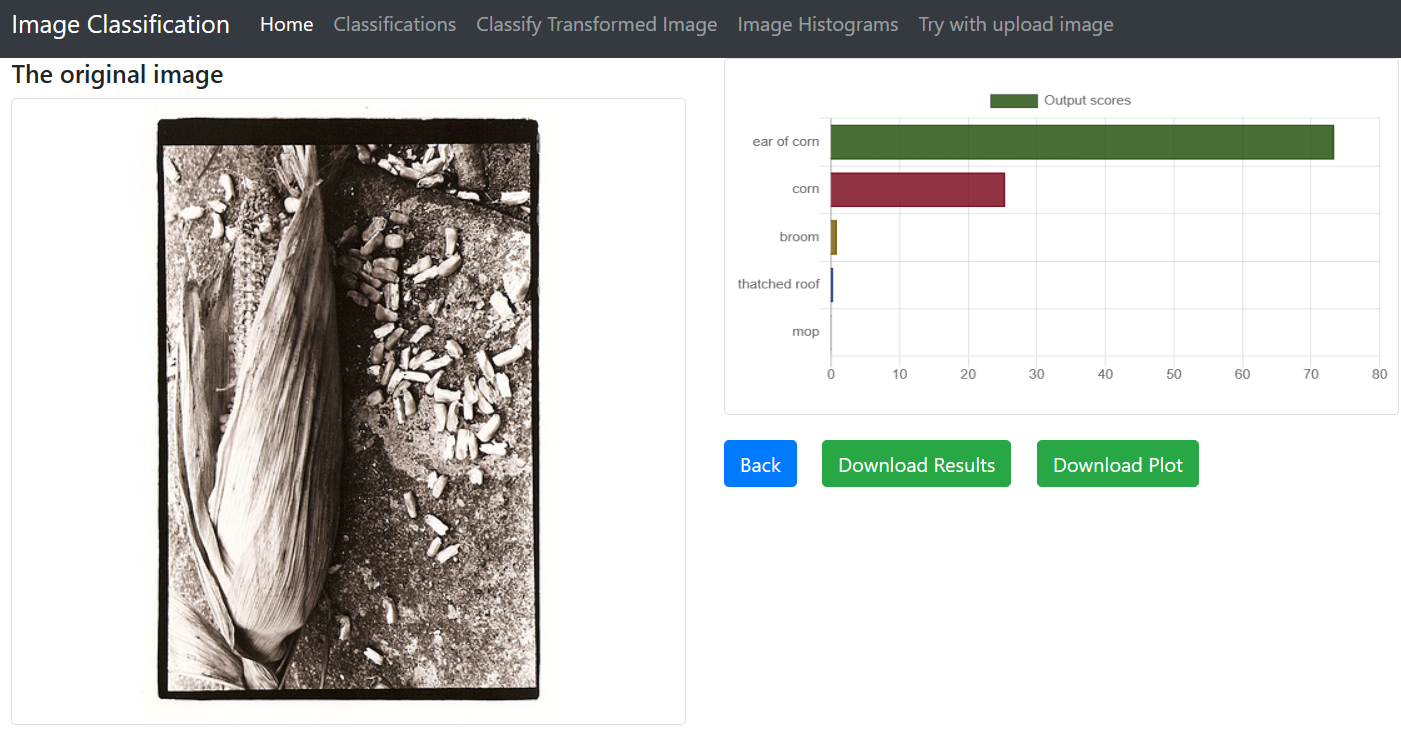Click the 80 tick on x-axis

pos(1379,375)
